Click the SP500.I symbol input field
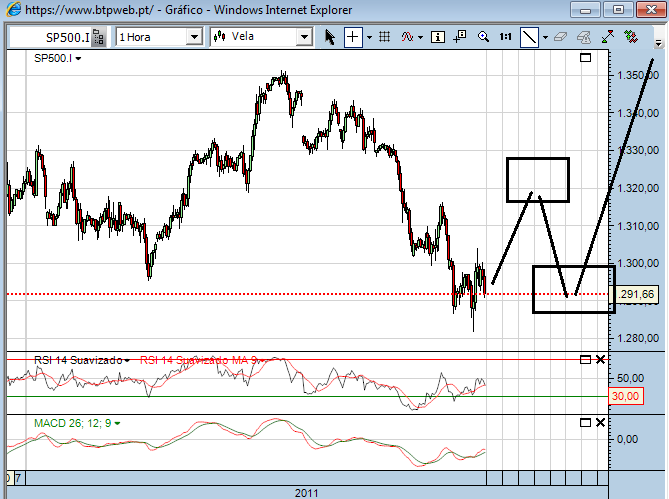Screen dimensions: 669x499 (50, 37)
